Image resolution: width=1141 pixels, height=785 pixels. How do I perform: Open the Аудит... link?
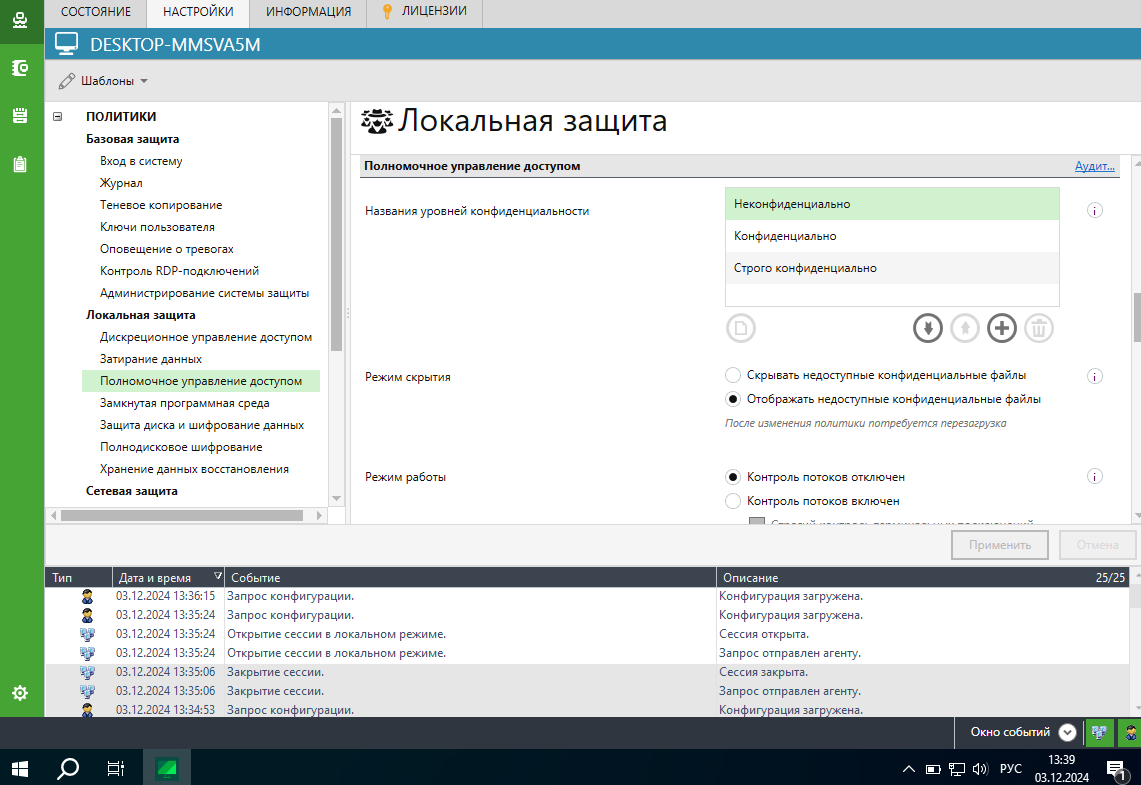pos(1094,166)
